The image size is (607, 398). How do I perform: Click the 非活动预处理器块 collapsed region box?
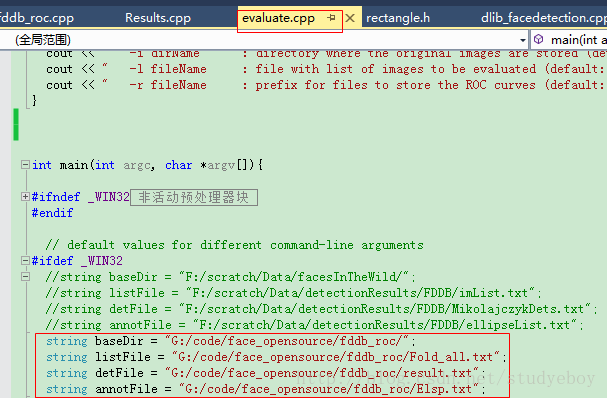pos(194,197)
